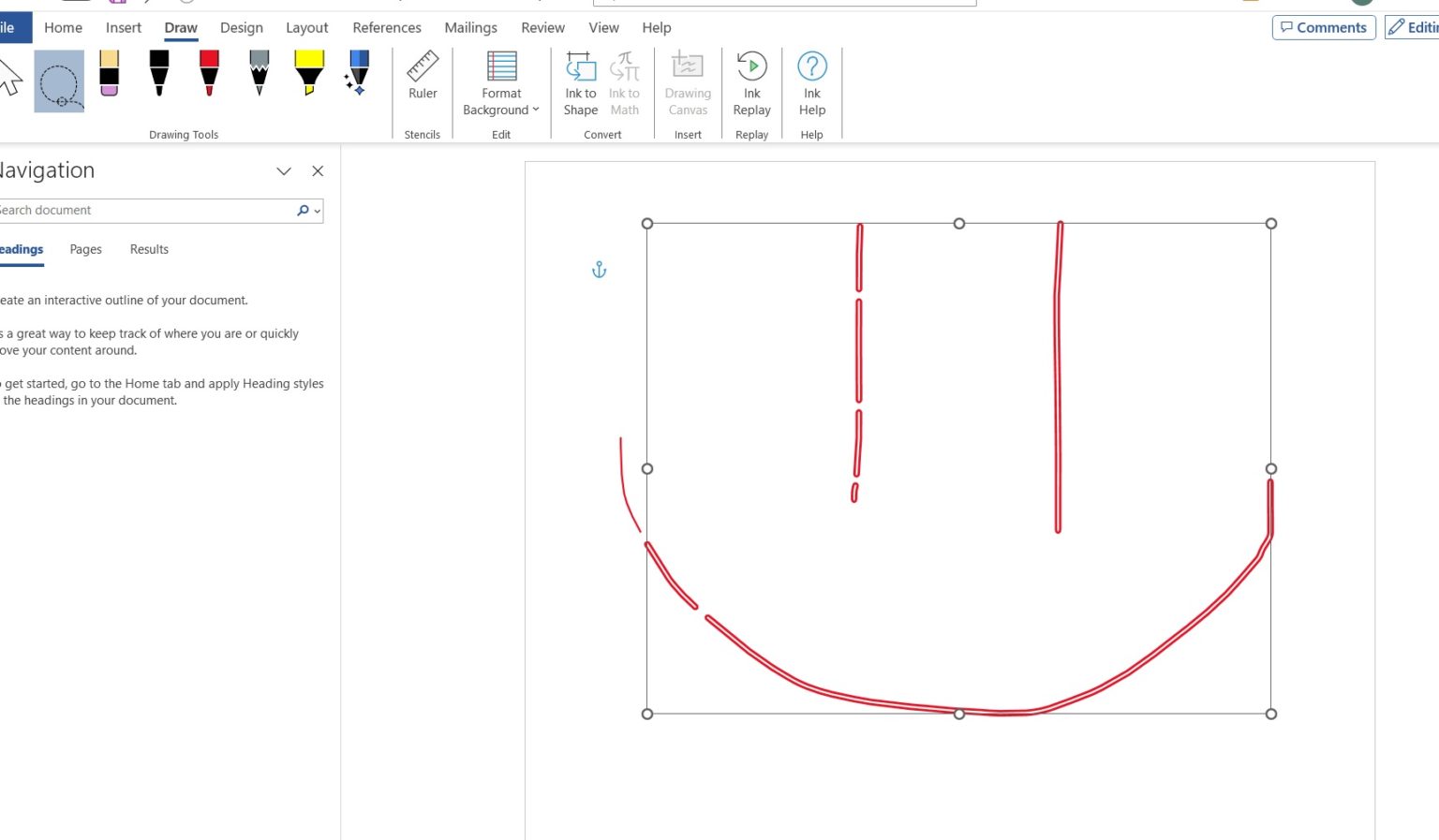Start Ink Replay
1439x840 pixels.
click(751, 84)
